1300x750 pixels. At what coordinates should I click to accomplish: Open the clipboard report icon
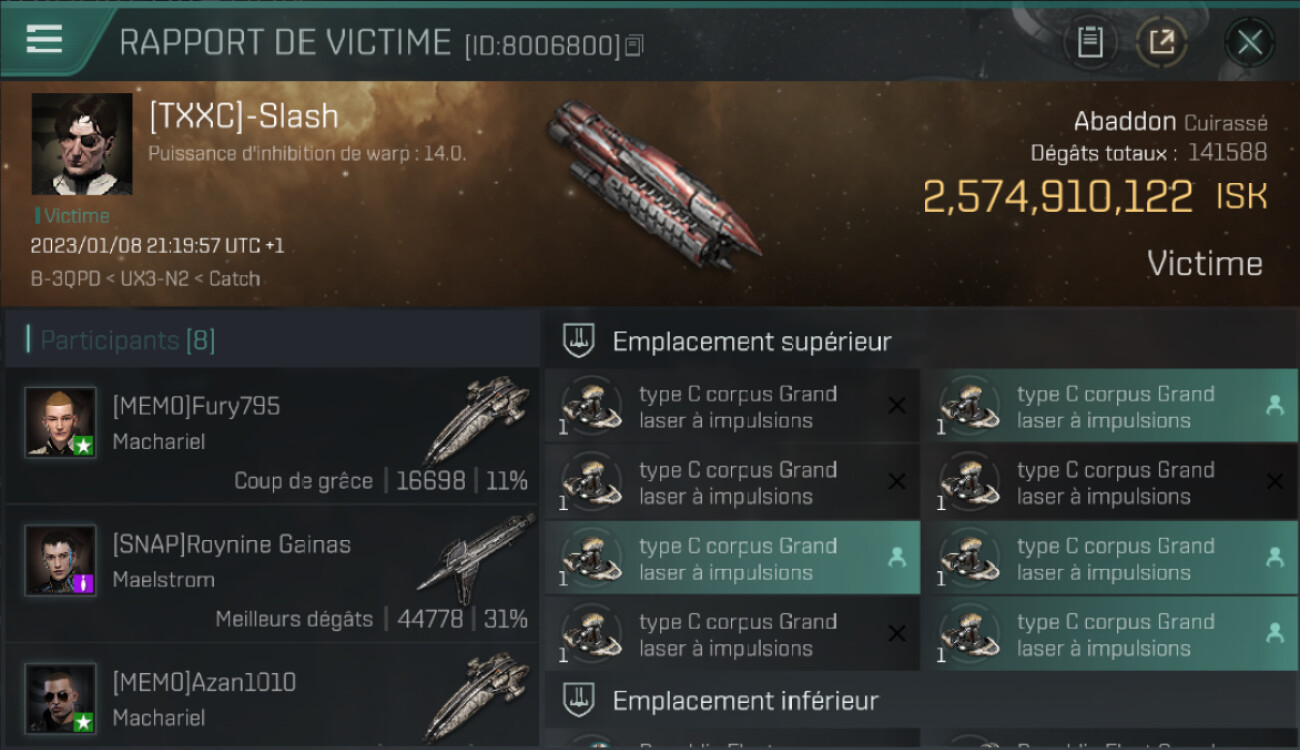1090,42
